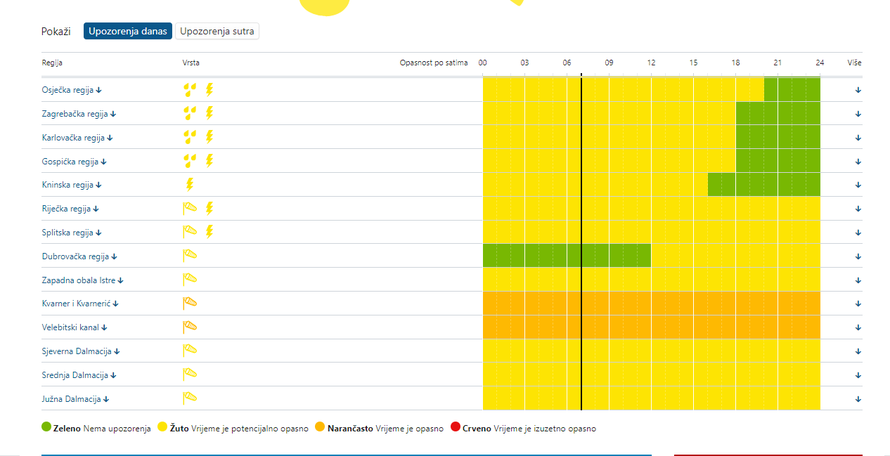
Task: Click the green Zeleno legend color dot
Action: click(x=47, y=427)
